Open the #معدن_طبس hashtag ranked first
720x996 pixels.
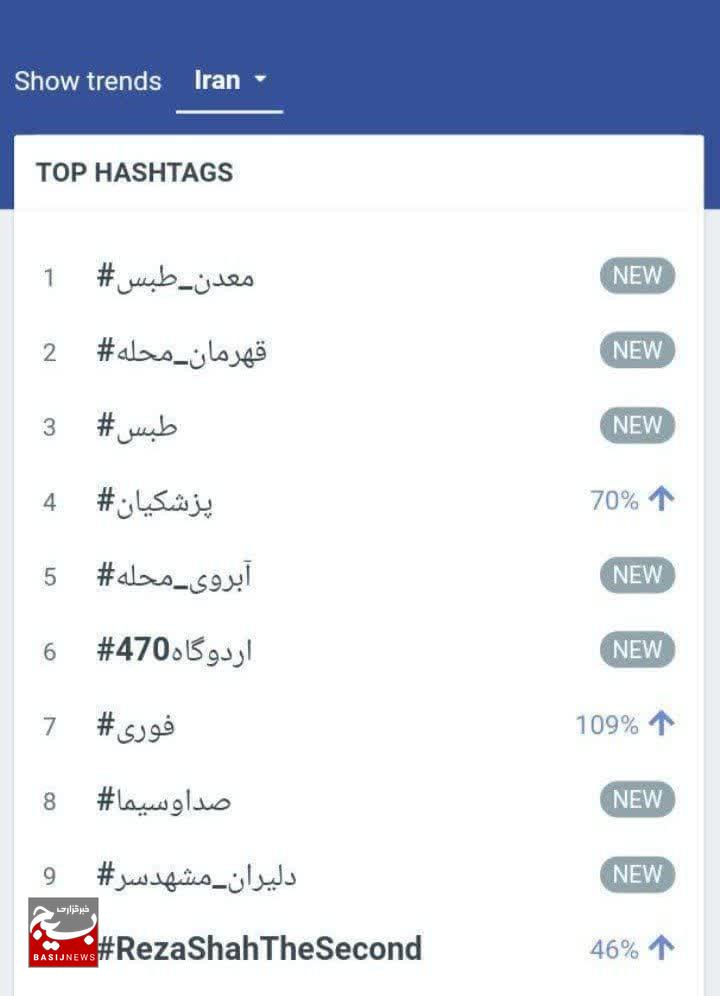176,278
